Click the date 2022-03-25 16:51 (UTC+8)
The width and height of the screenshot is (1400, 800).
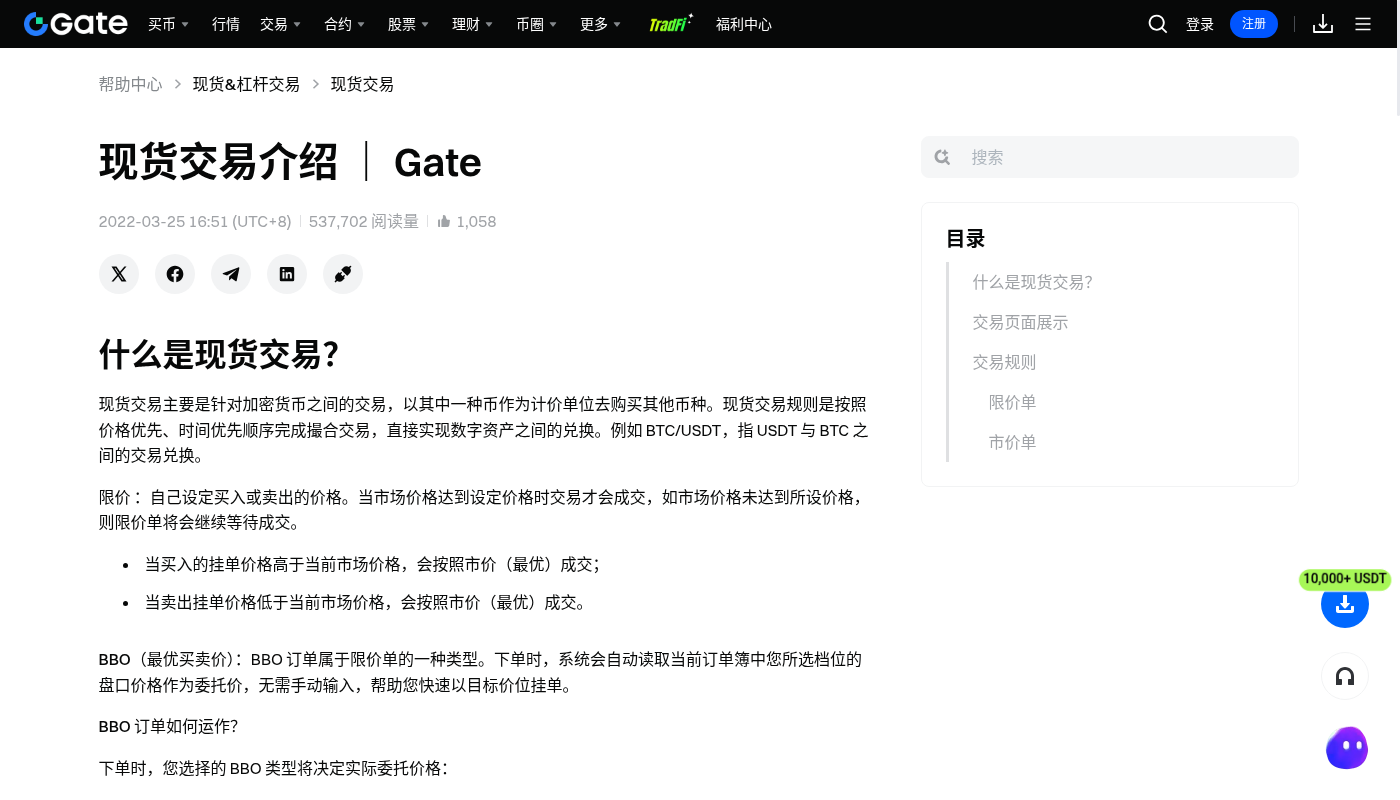(x=195, y=221)
